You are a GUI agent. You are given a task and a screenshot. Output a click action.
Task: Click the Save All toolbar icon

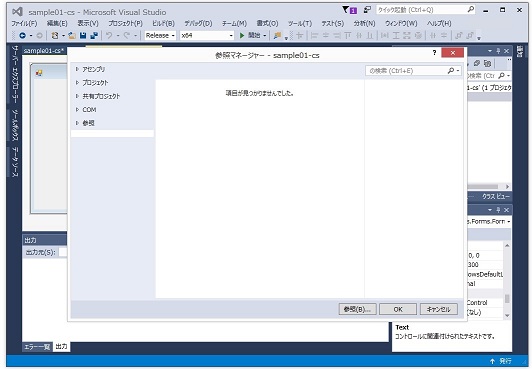[x=94, y=35]
